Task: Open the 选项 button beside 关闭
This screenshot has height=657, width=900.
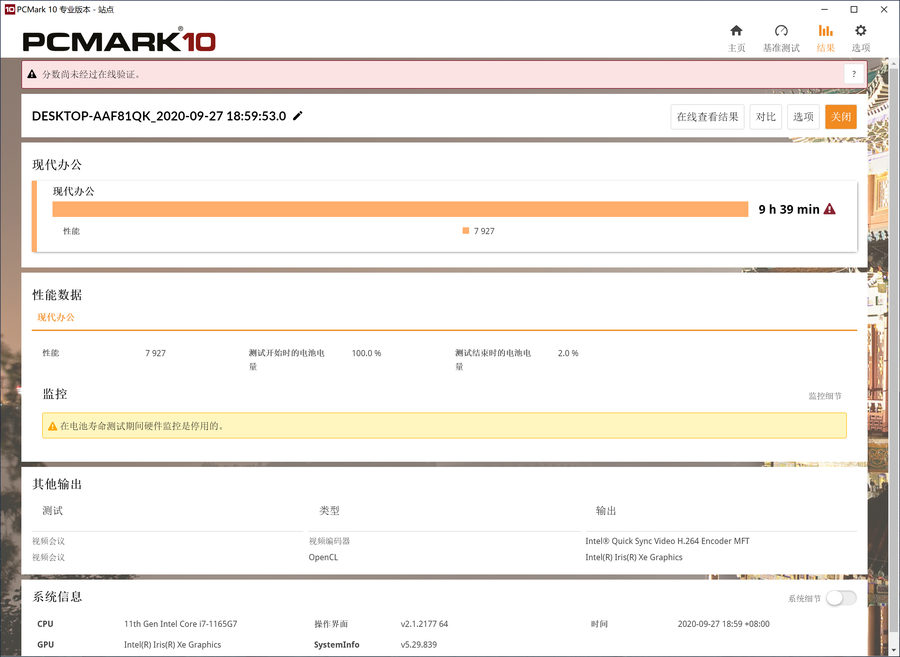Action: tap(803, 116)
